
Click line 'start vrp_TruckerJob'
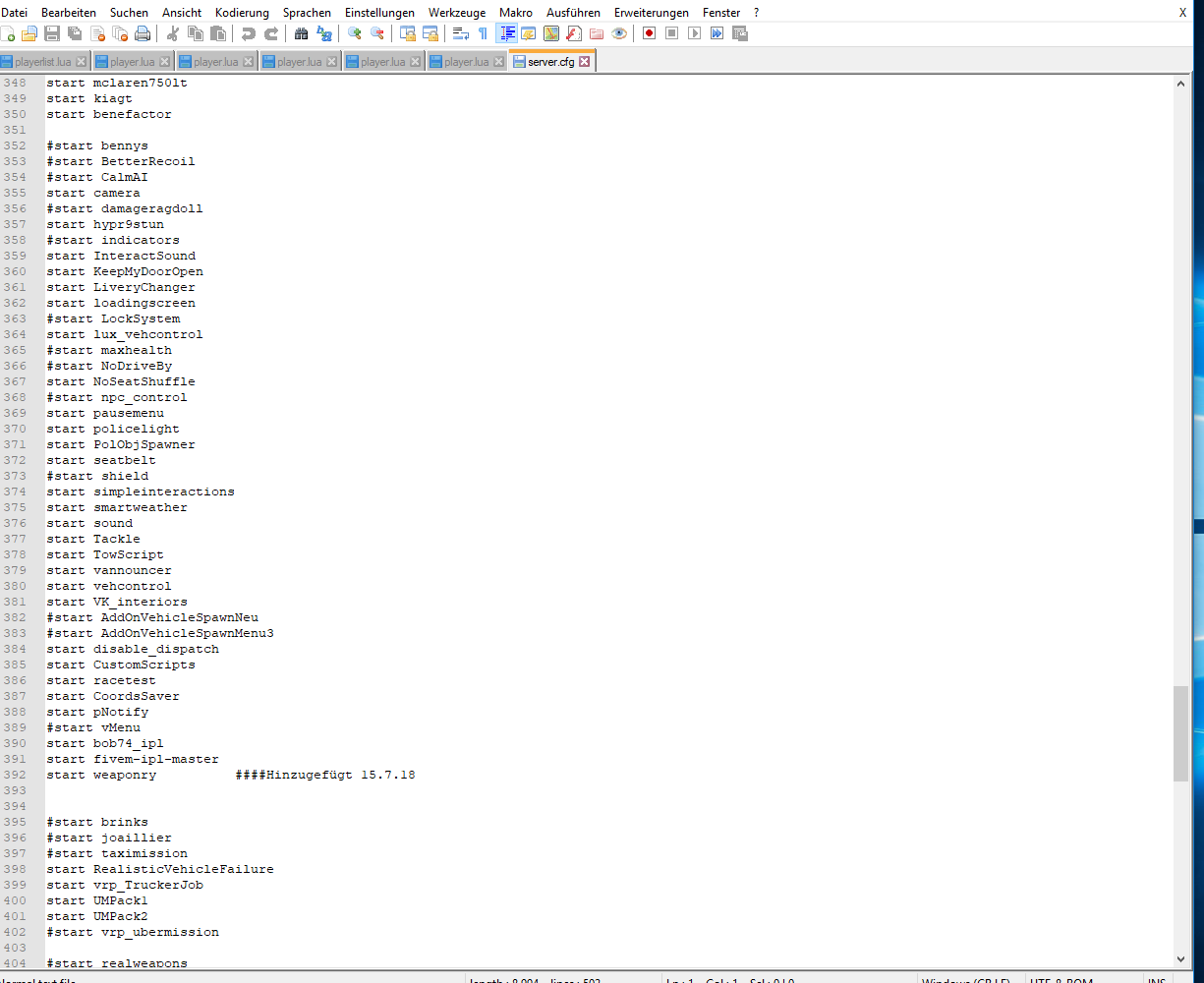(x=125, y=885)
